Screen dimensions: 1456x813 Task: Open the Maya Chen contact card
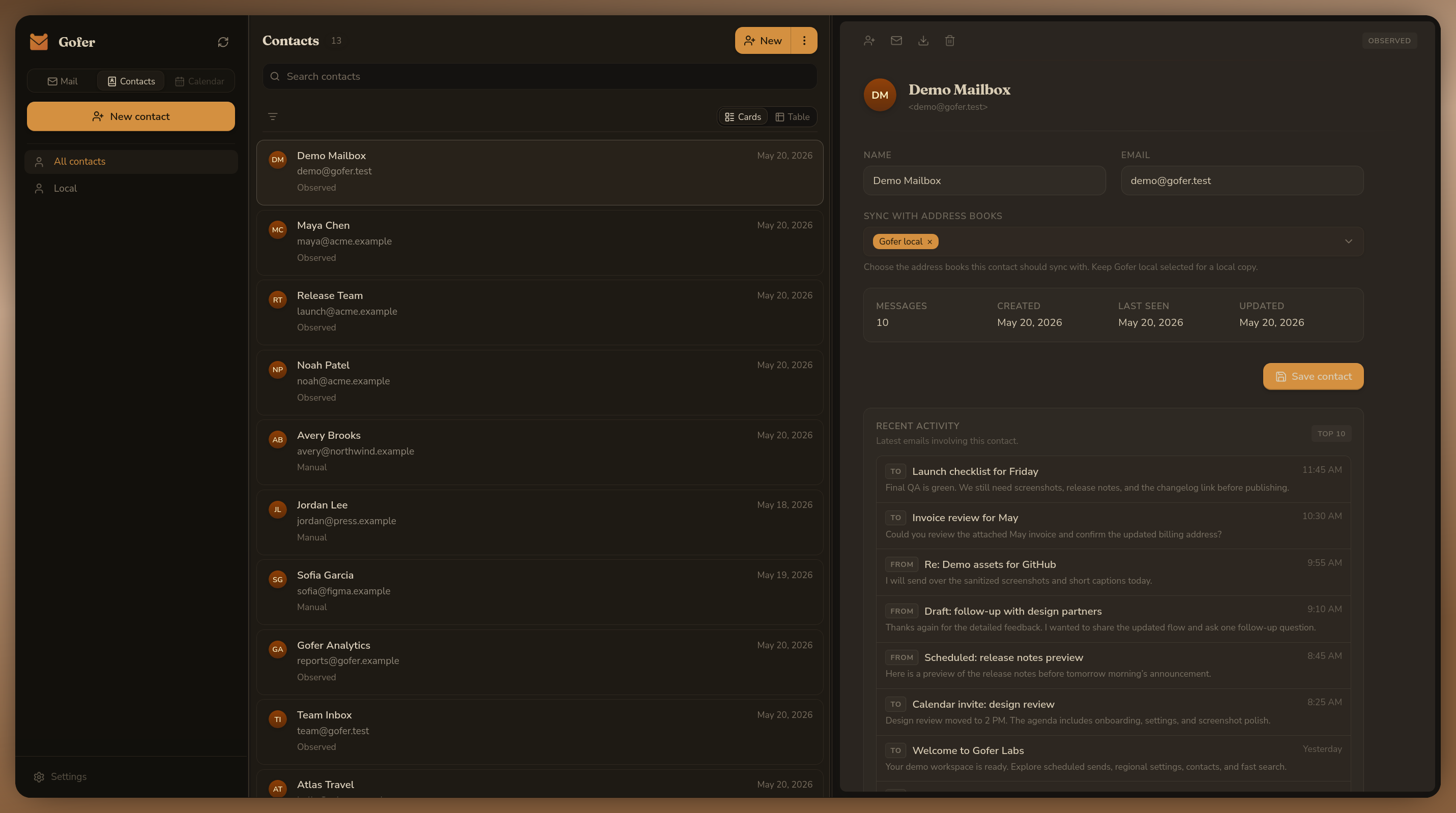click(x=539, y=243)
